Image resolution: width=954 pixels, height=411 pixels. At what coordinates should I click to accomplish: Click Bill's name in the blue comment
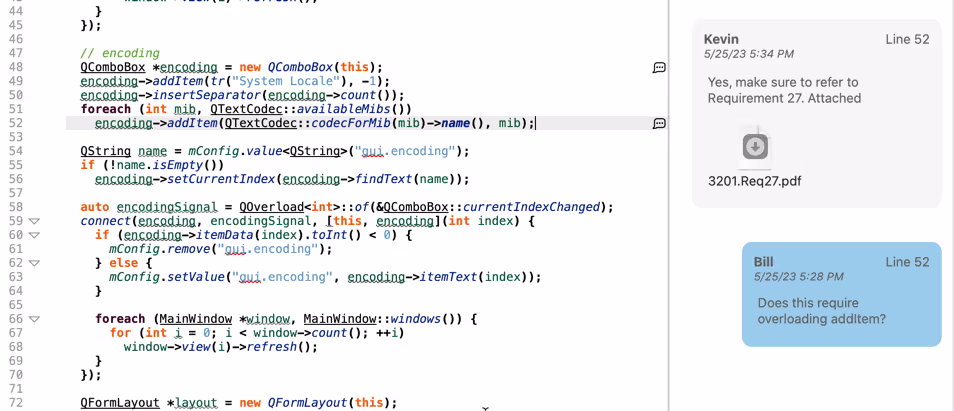tap(764, 262)
